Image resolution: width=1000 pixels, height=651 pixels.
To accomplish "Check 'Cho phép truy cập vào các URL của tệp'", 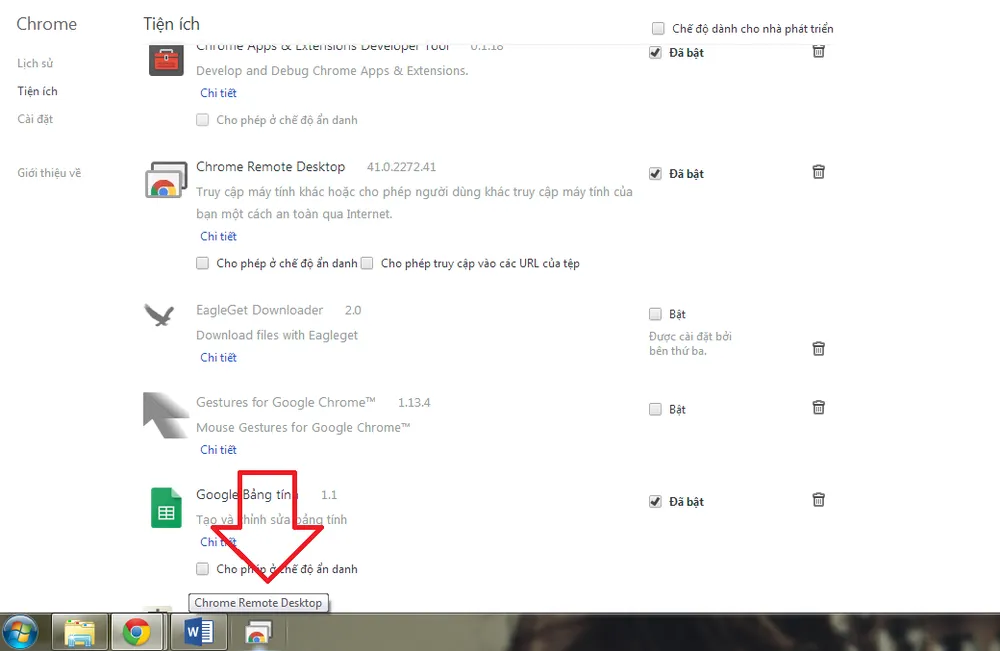I will tap(367, 263).
